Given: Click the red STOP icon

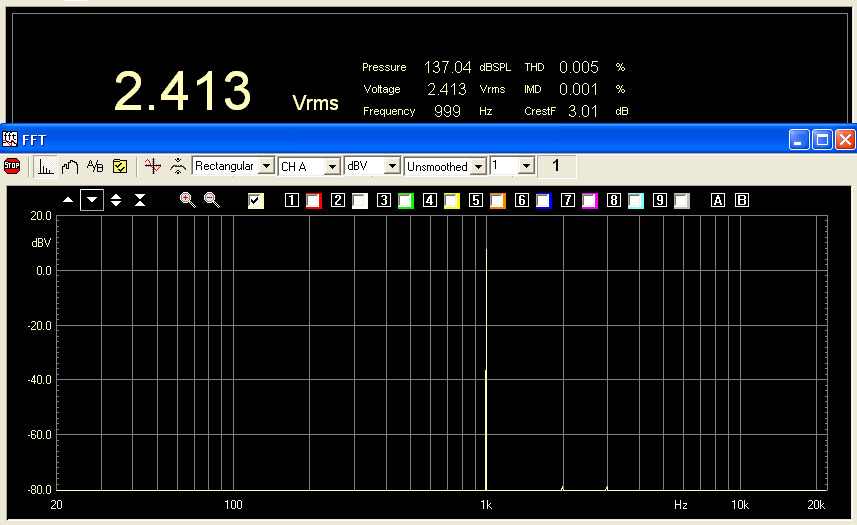Looking at the screenshot, I should point(12,166).
